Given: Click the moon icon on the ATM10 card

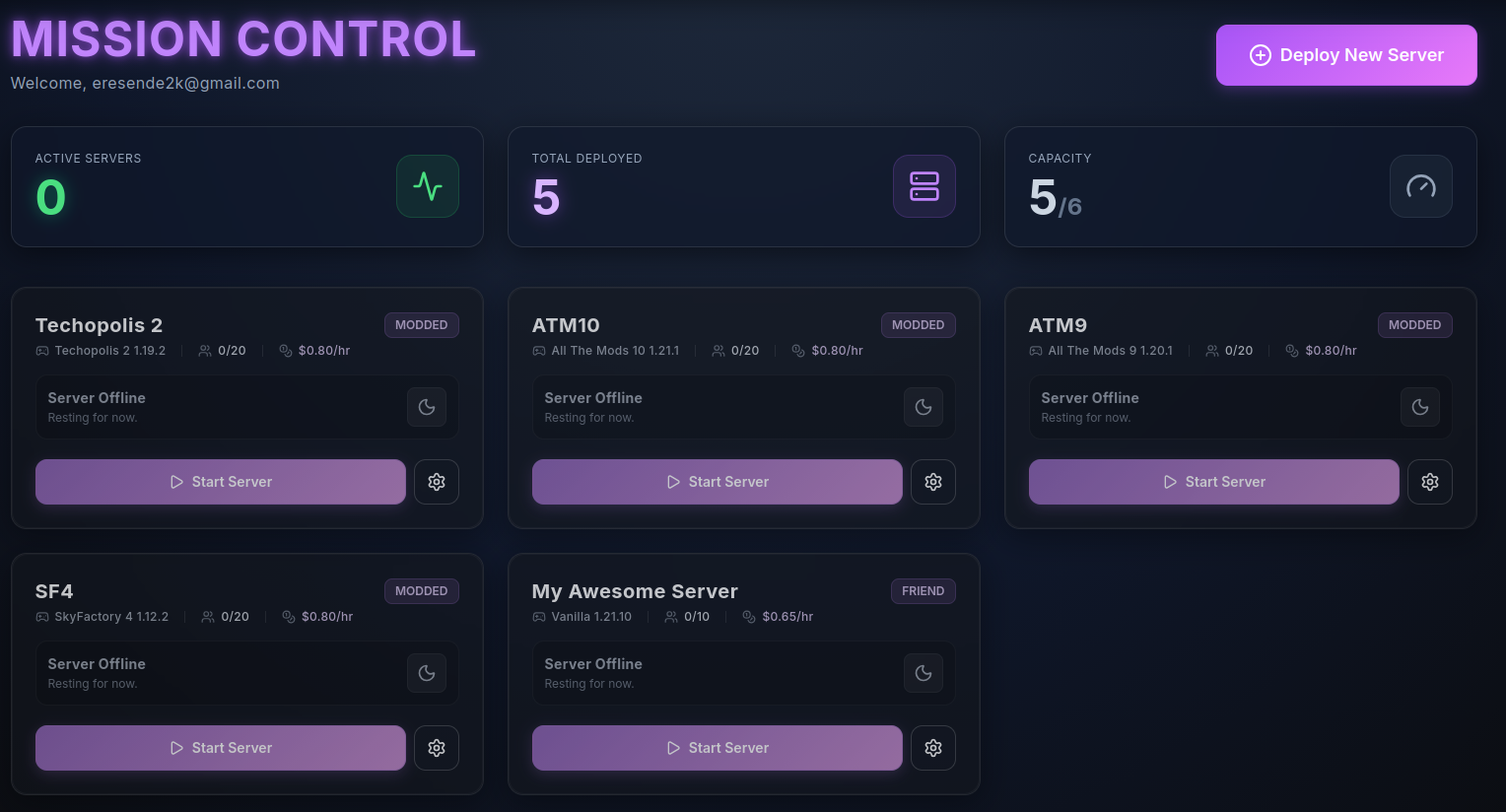Looking at the screenshot, I should [x=924, y=407].
